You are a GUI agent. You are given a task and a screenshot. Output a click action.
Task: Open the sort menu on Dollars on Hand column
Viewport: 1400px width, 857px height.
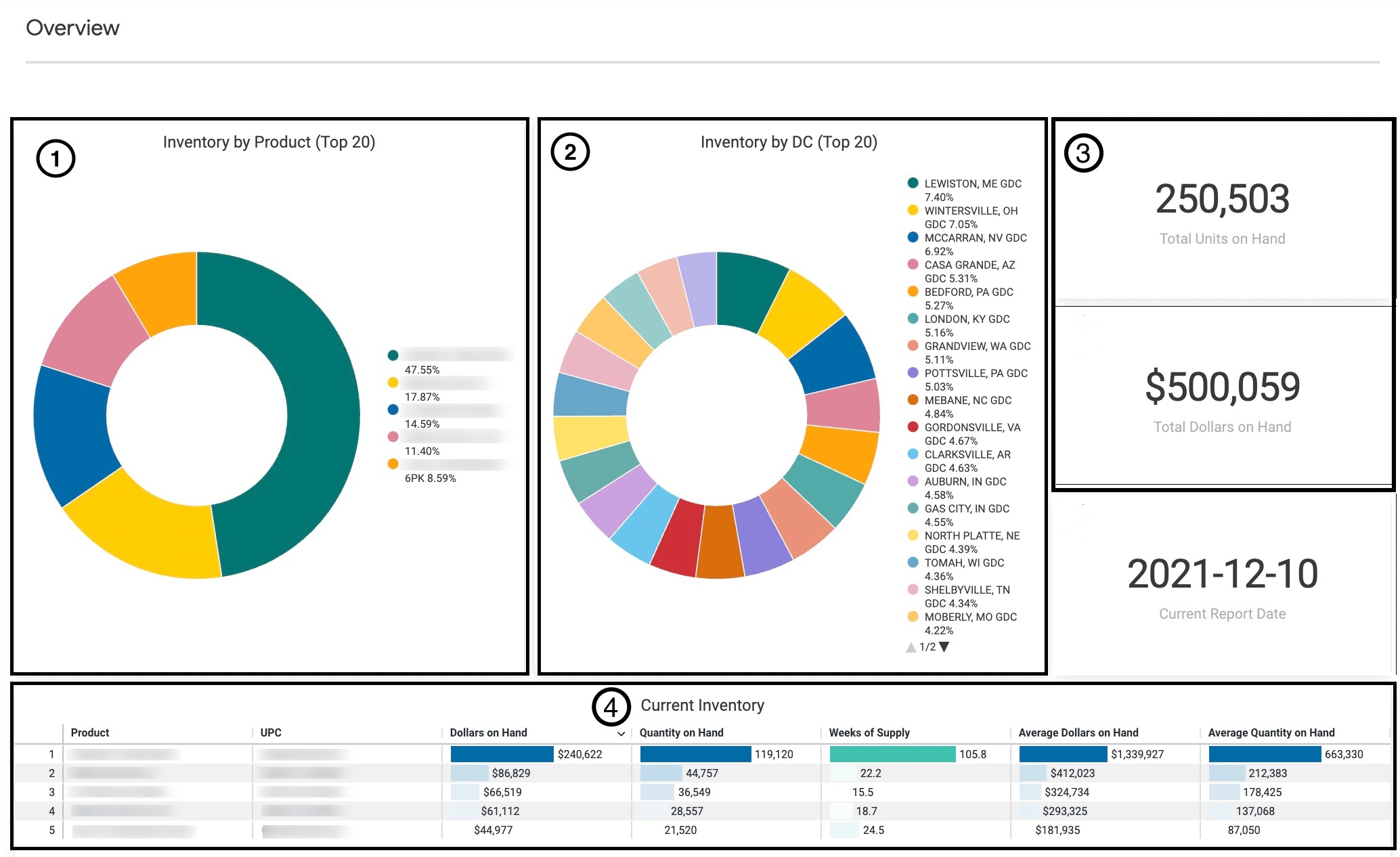click(x=621, y=733)
